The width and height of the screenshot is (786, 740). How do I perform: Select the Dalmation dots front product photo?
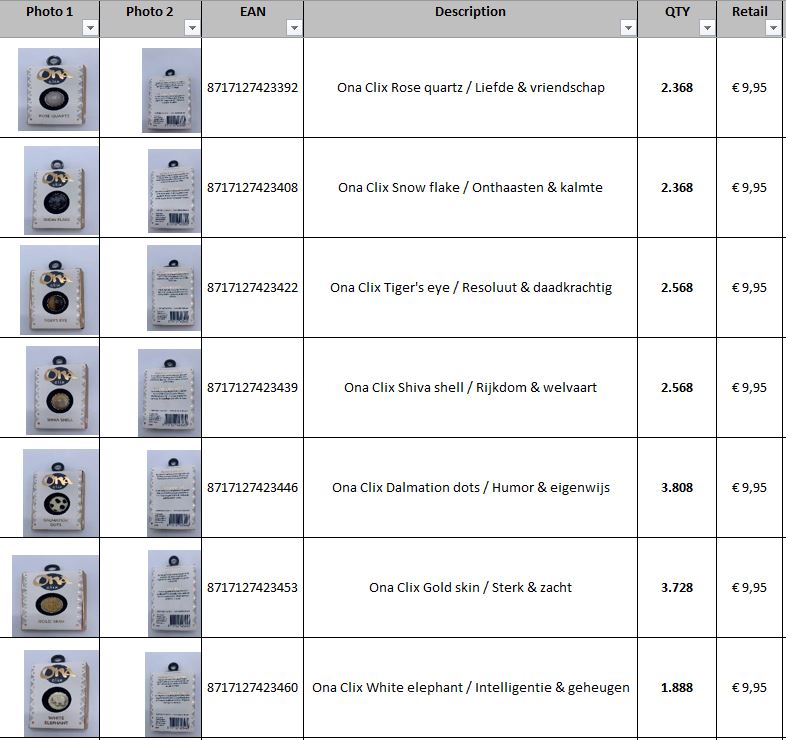61,492
